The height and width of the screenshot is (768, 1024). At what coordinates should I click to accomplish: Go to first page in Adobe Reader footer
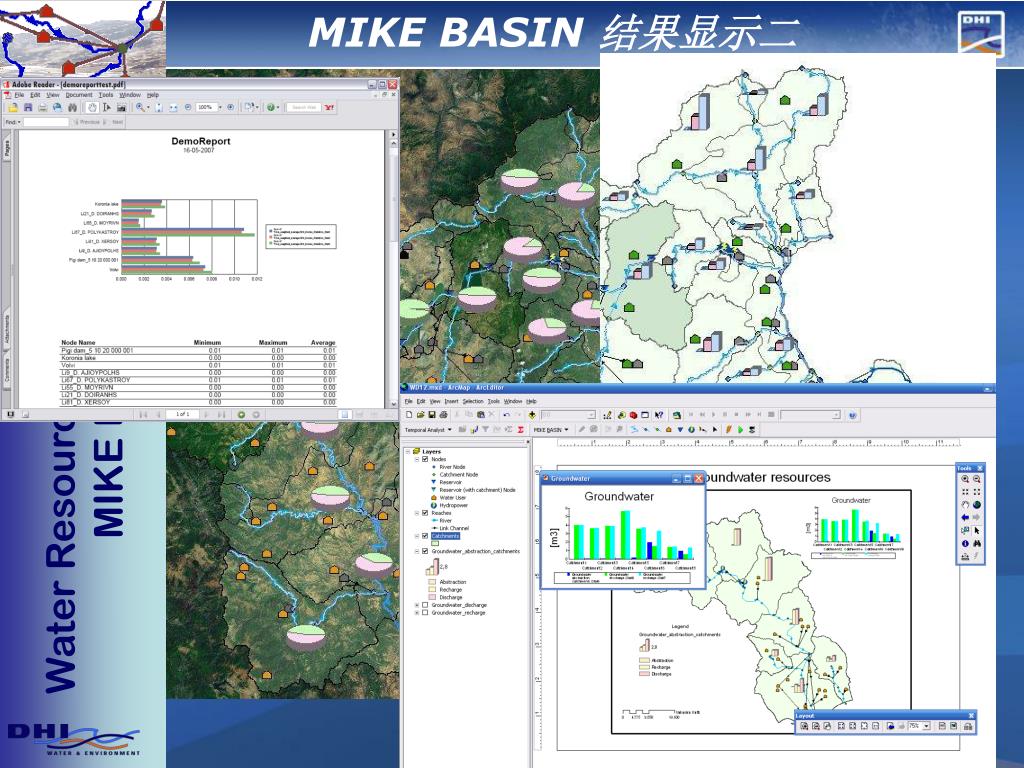[143, 415]
